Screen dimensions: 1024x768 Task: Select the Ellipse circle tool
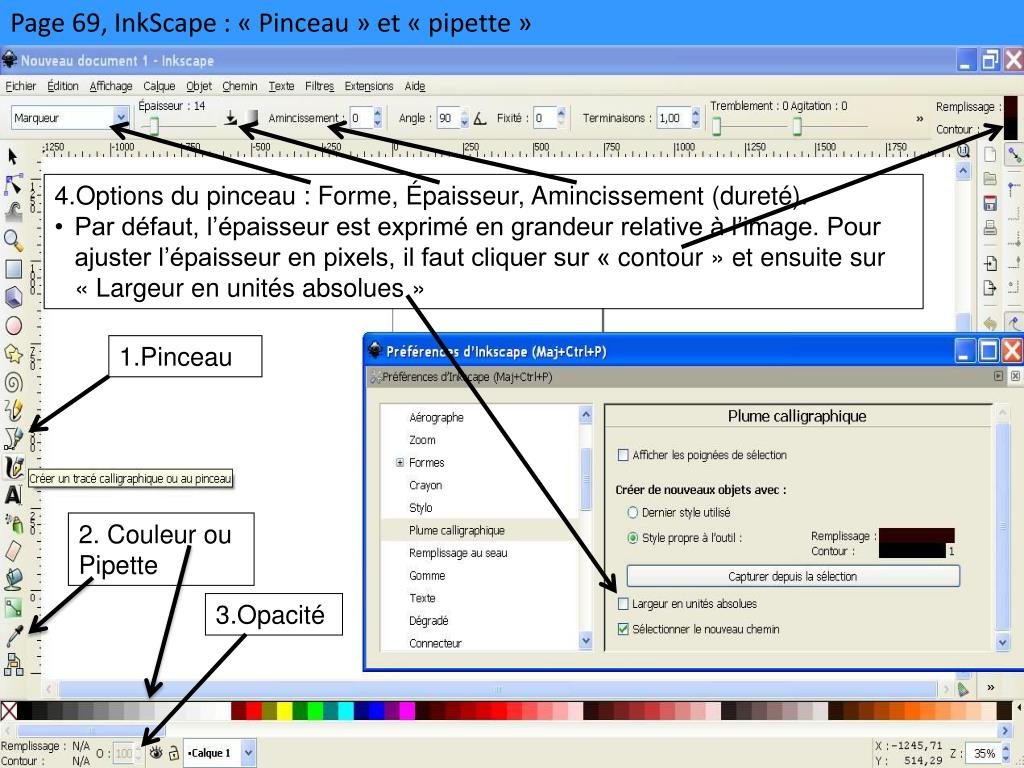point(13,325)
